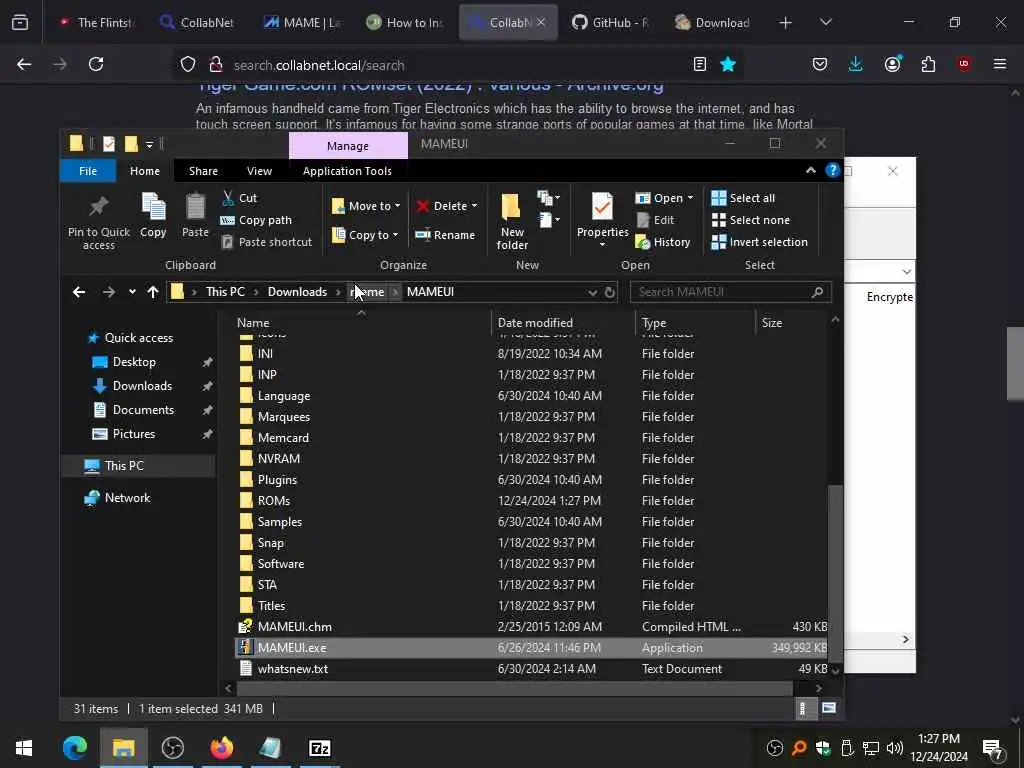Open recent locations dropdown arrow

point(132,292)
